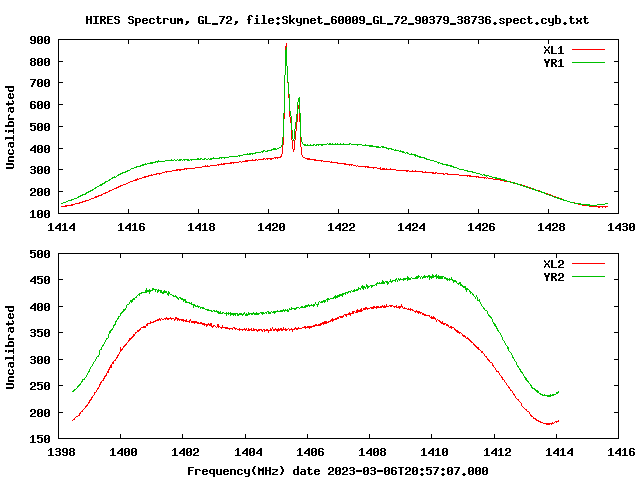Click the 100 tick label on upper plot
The image size is (640, 480).
[x=40, y=214]
